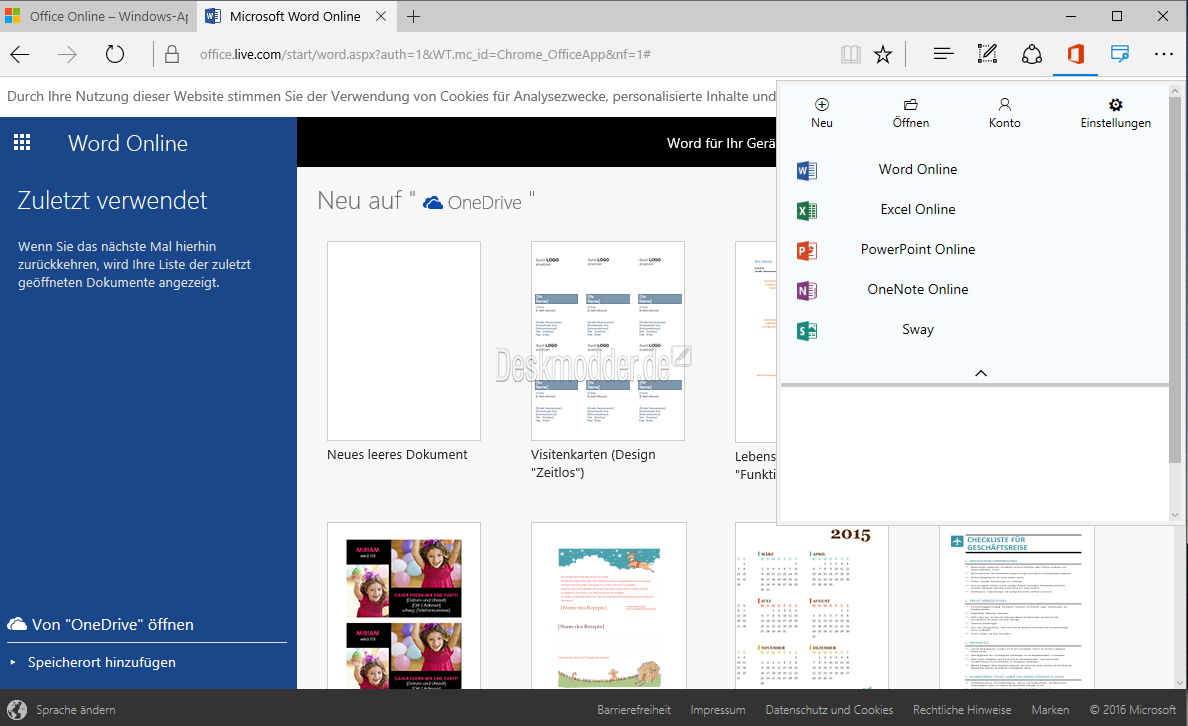Click Von "OneDrive" öffnen
1188x726 pixels.
point(101,624)
